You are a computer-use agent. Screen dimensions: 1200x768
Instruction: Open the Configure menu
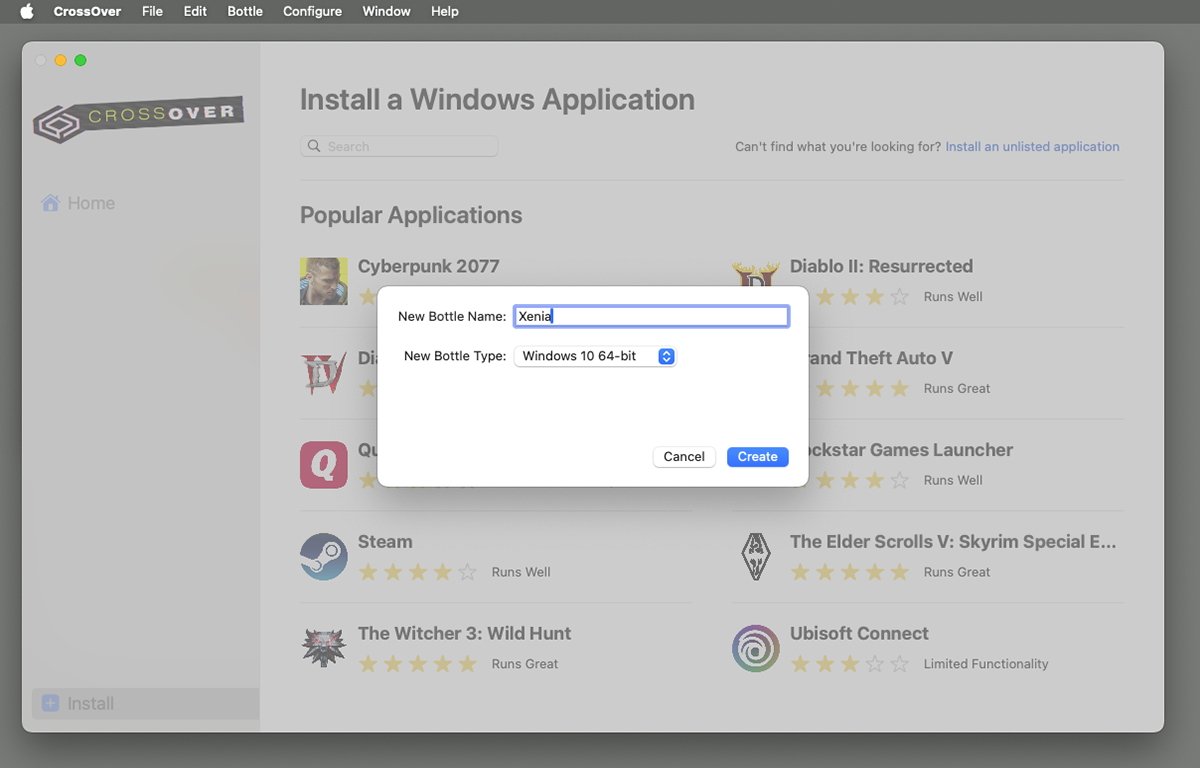point(312,11)
